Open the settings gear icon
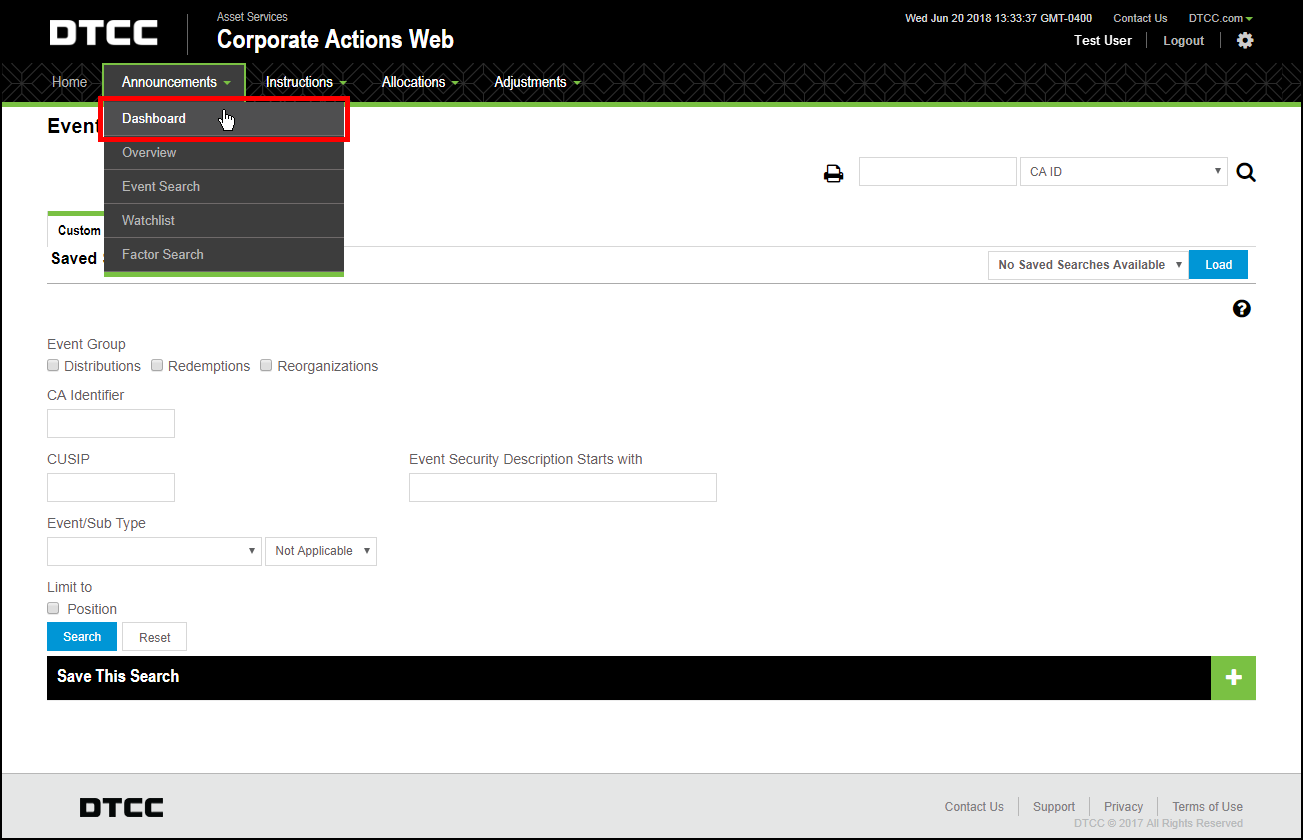 click(x=1244, y=41)
